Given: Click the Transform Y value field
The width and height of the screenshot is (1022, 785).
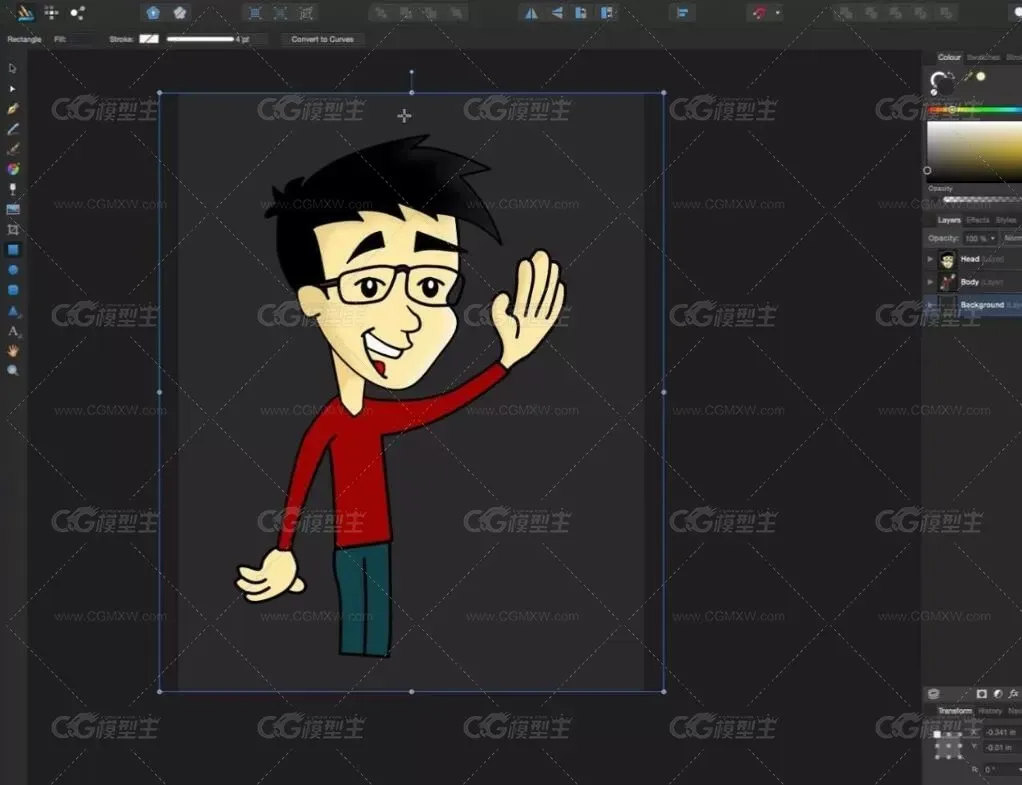Looking at the screenshot, I should point(1002,747).
